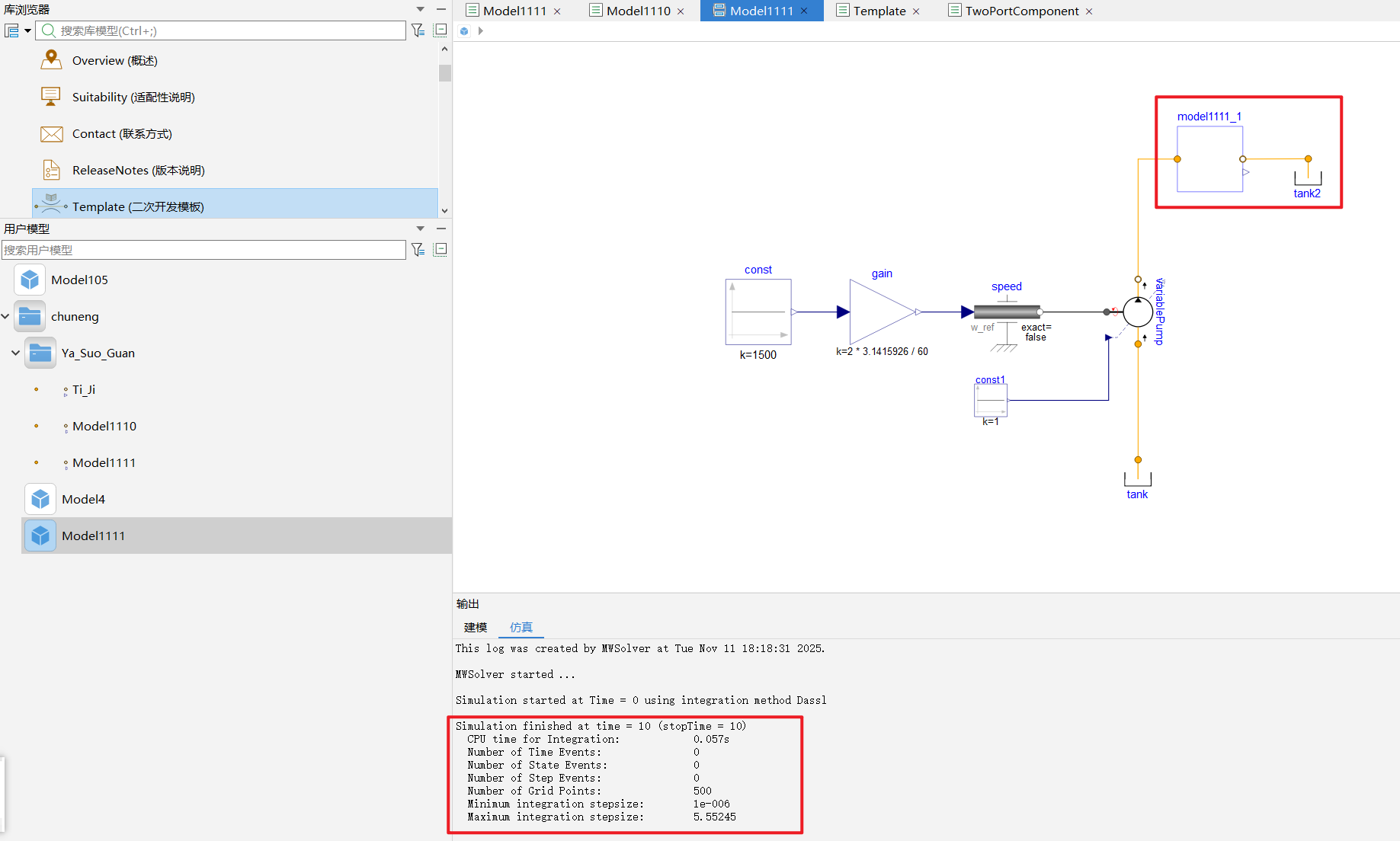Close the active highlighted Model1111 tab

(804, 11)
